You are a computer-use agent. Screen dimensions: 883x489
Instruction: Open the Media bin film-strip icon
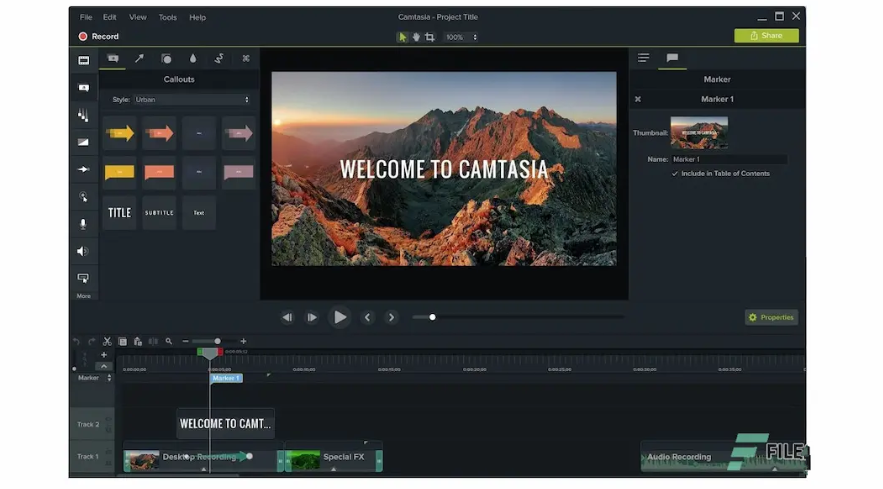(x=83, y=60)
